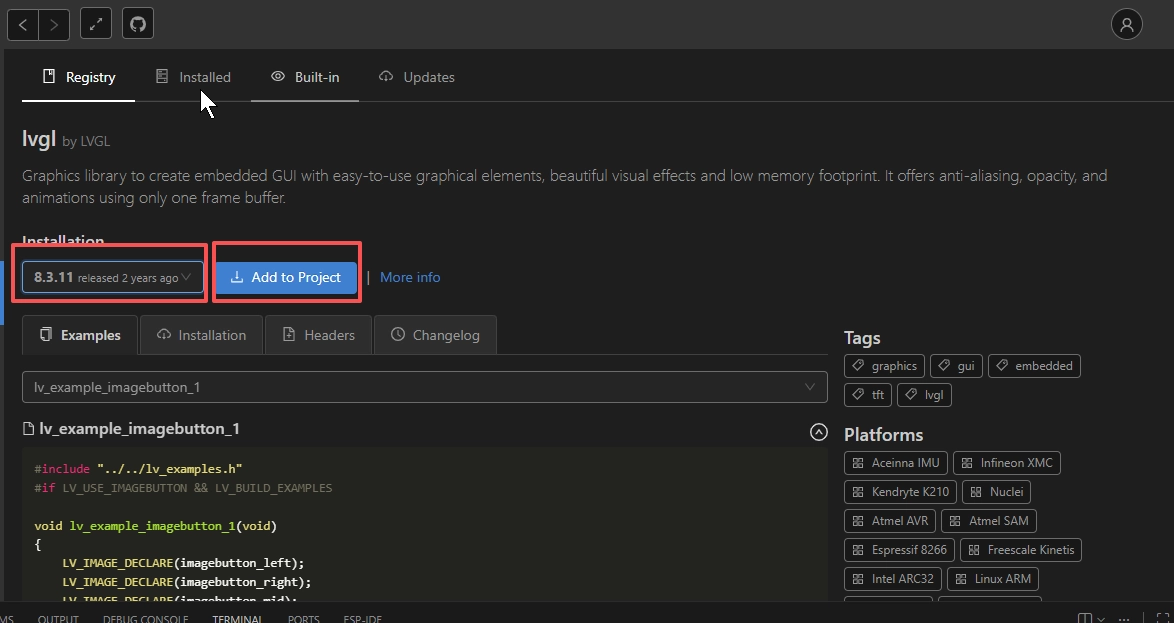Click the #include "../../lv_examples.h" code line

(x=139, y=469)
